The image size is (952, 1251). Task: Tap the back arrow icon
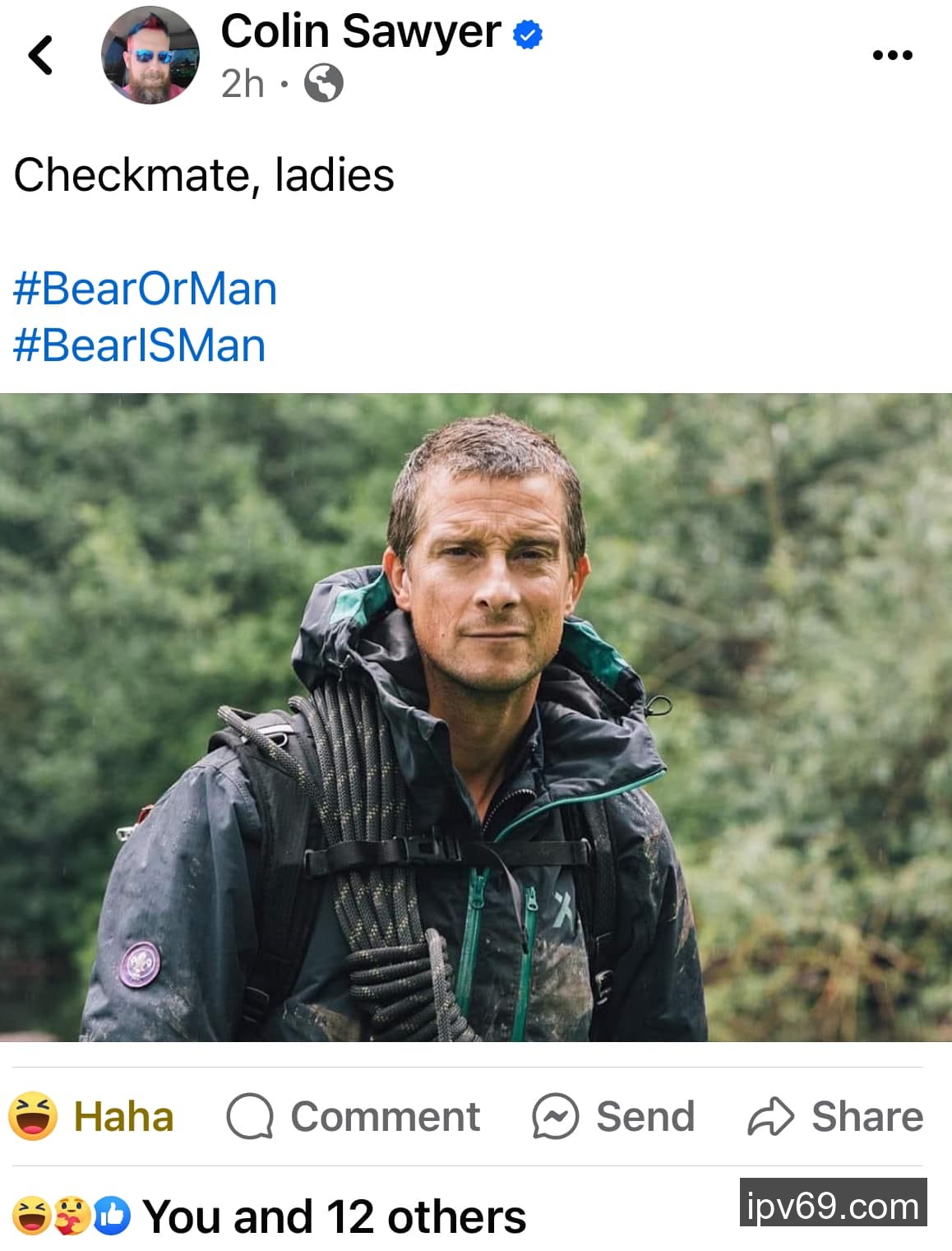[x=40, y=56]
